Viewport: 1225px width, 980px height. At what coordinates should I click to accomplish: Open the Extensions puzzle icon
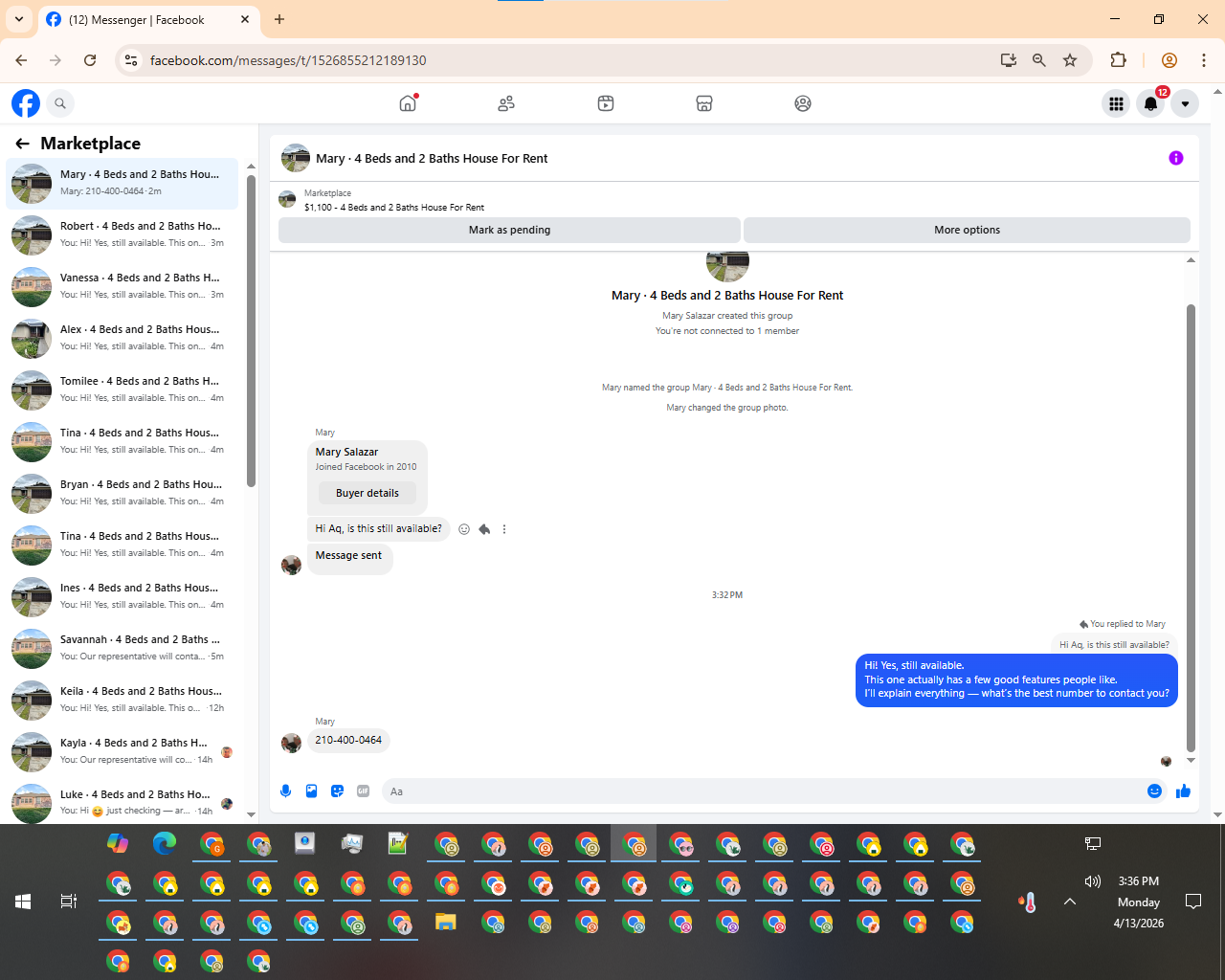pos(1118,60)
